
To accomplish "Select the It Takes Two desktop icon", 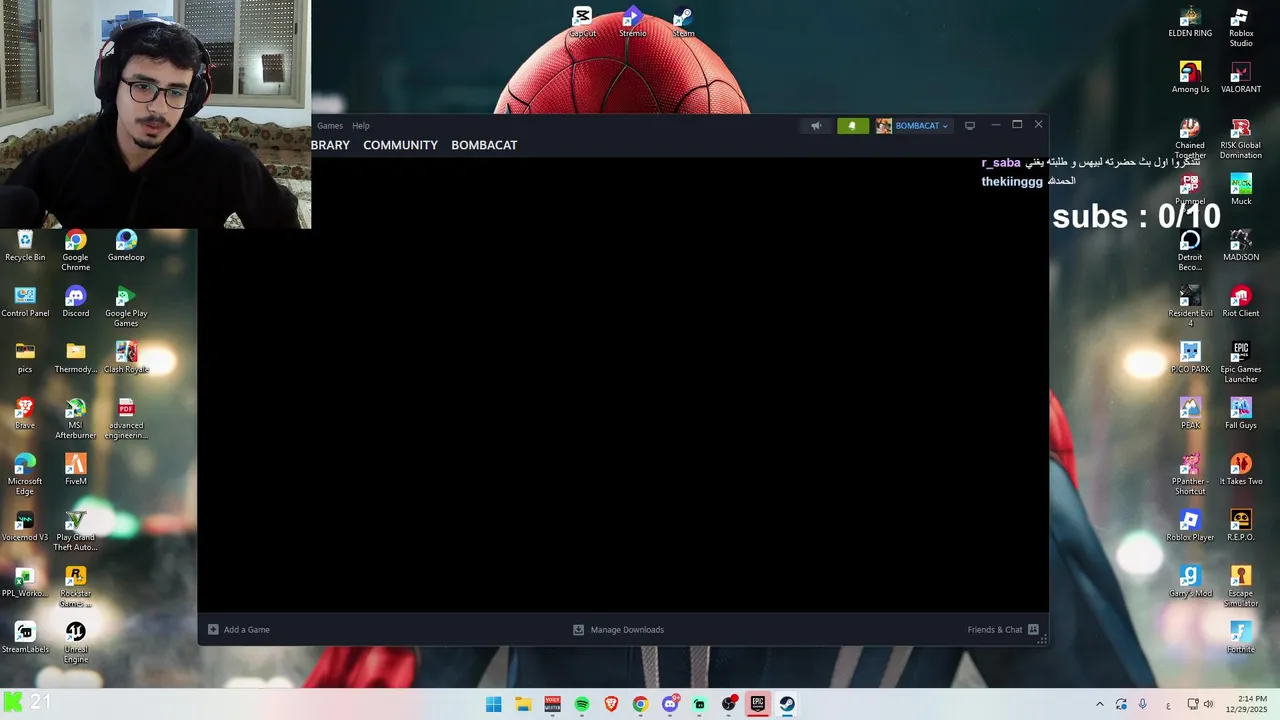I will coord(1241,470).
